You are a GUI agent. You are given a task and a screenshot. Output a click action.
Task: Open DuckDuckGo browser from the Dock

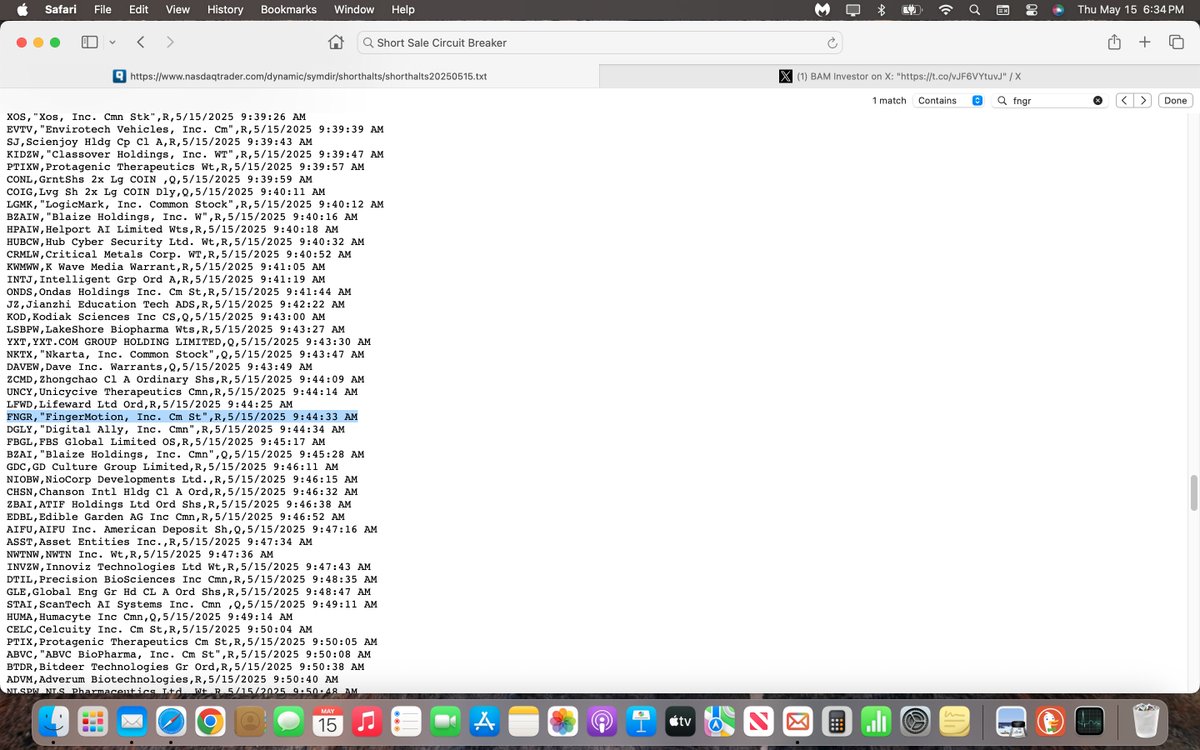click(1050, 721)
